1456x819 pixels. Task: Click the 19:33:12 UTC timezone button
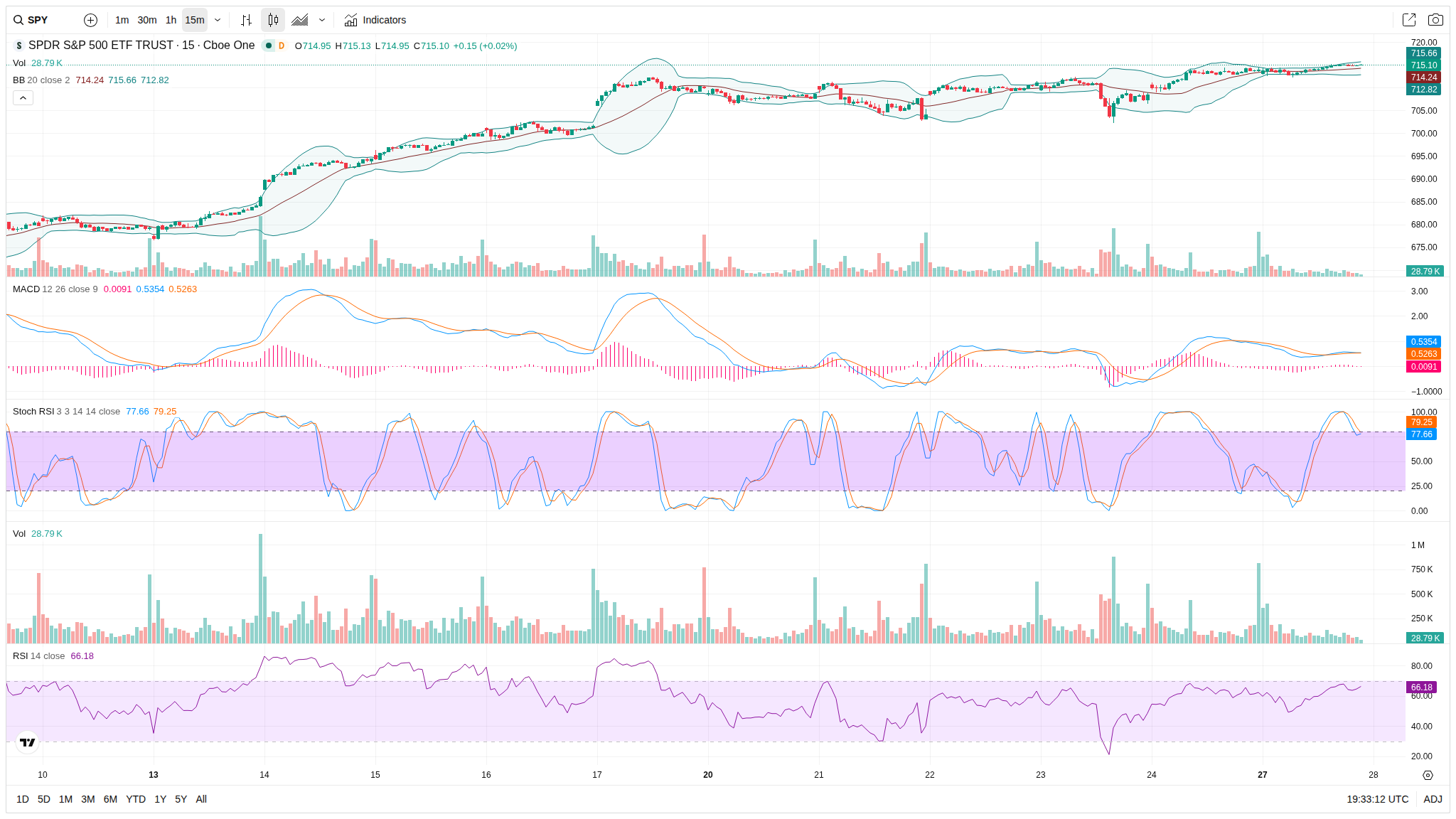(x=1377, y=799)
